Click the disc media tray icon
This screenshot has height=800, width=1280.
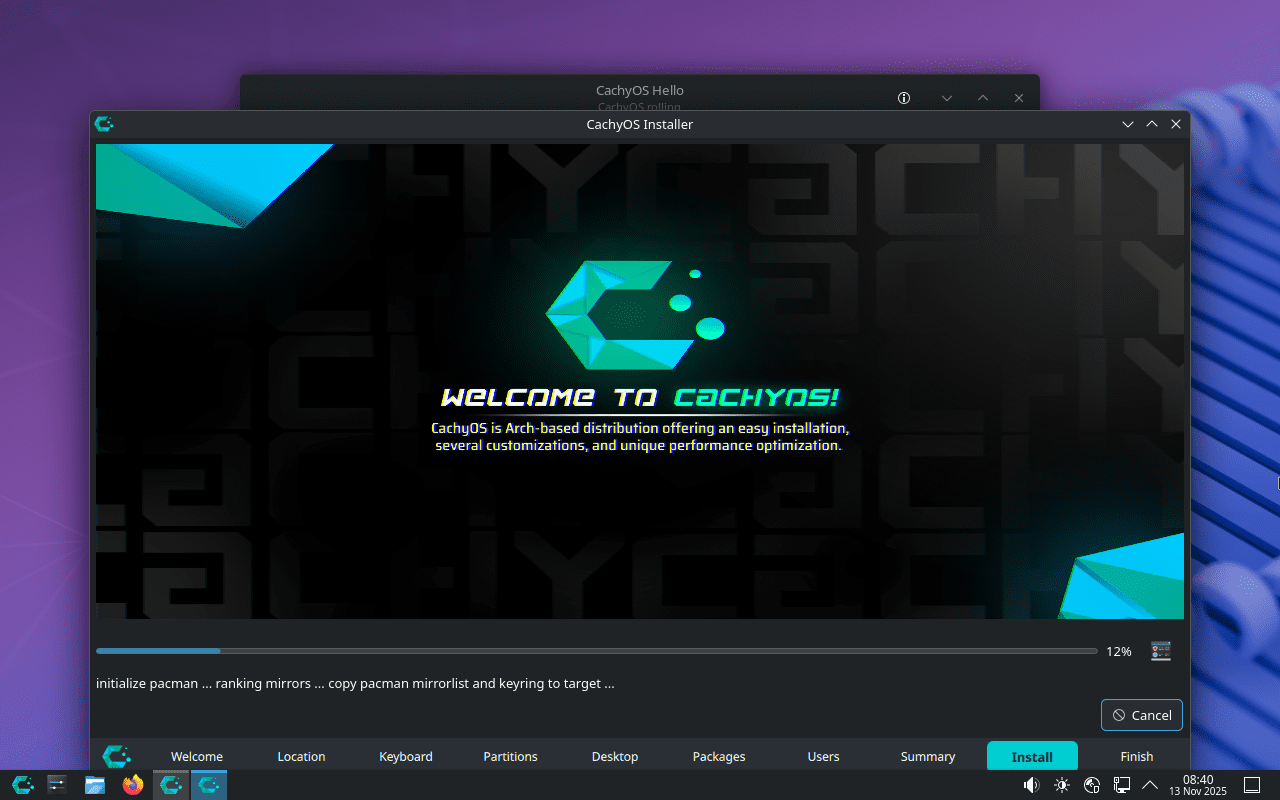(x=1091, y=784)
